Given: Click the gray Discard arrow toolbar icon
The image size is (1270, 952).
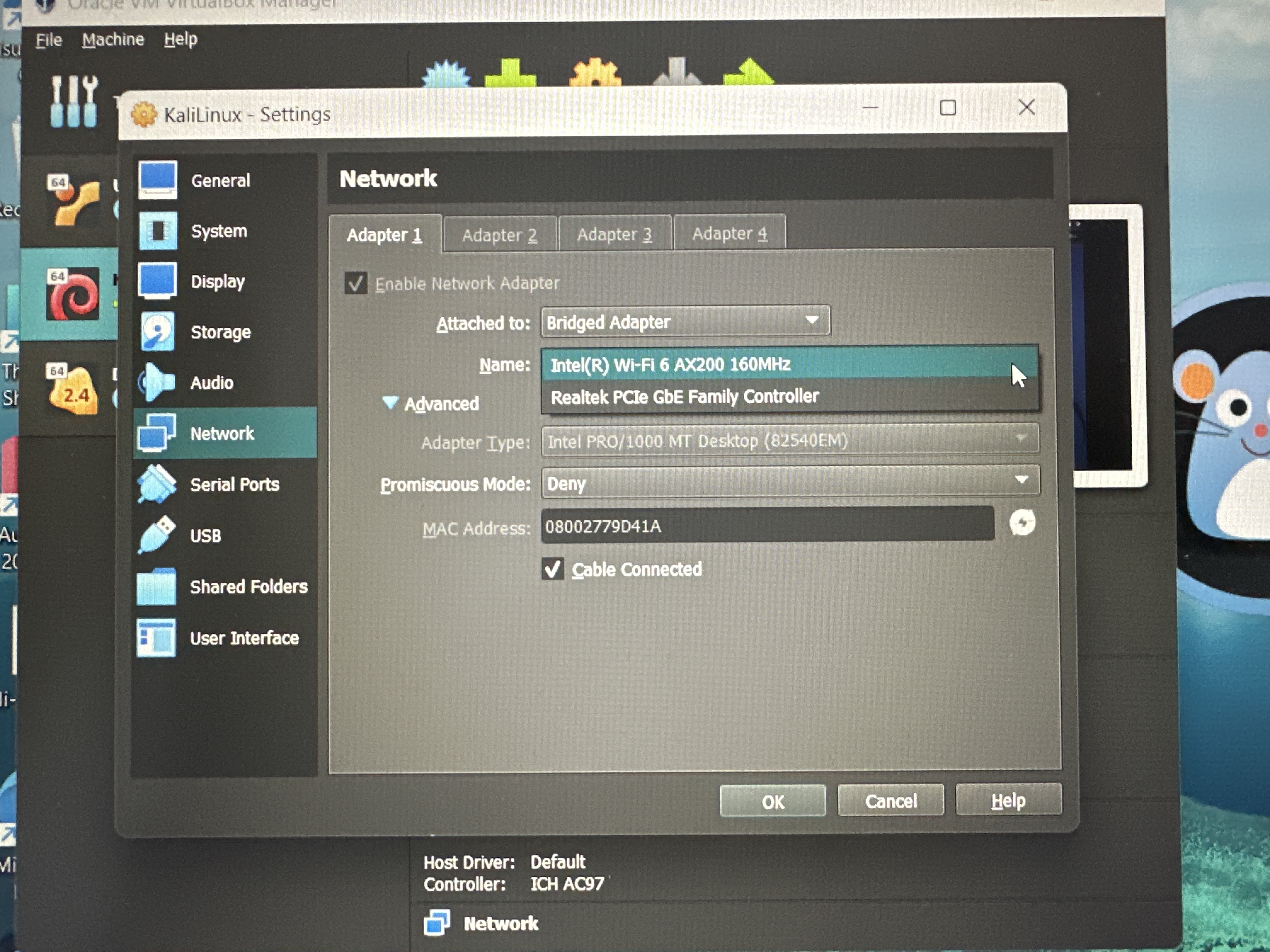Looking at the screenshot, I should (x=677, y=71).
